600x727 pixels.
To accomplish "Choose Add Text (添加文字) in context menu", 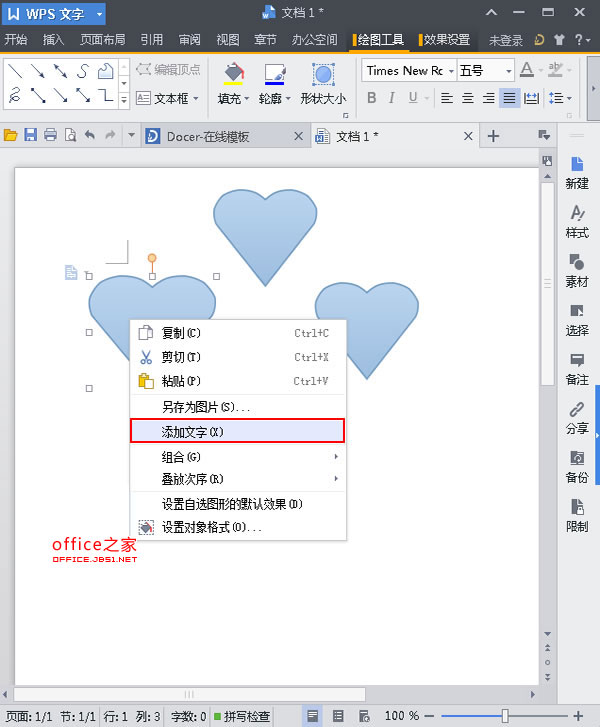I will (x=237, y=431).
